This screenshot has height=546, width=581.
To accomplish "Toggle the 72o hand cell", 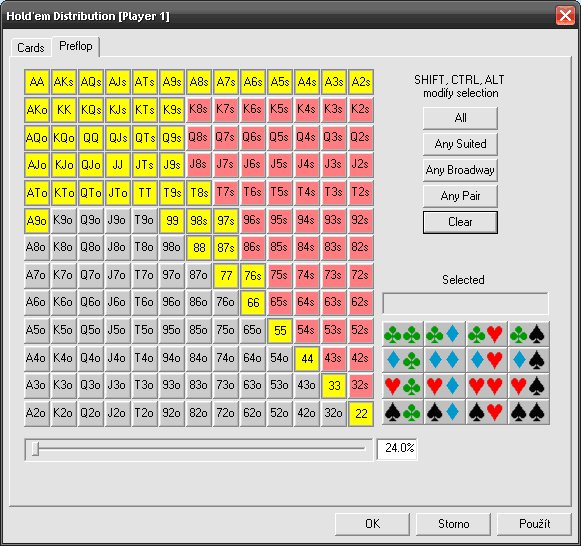I will [226, 413].
